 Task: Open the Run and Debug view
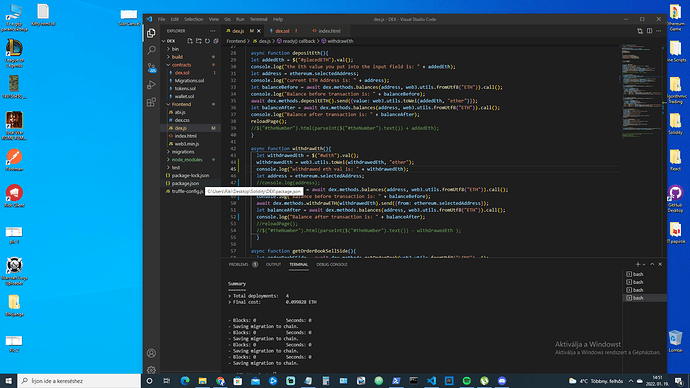(151, 84)
